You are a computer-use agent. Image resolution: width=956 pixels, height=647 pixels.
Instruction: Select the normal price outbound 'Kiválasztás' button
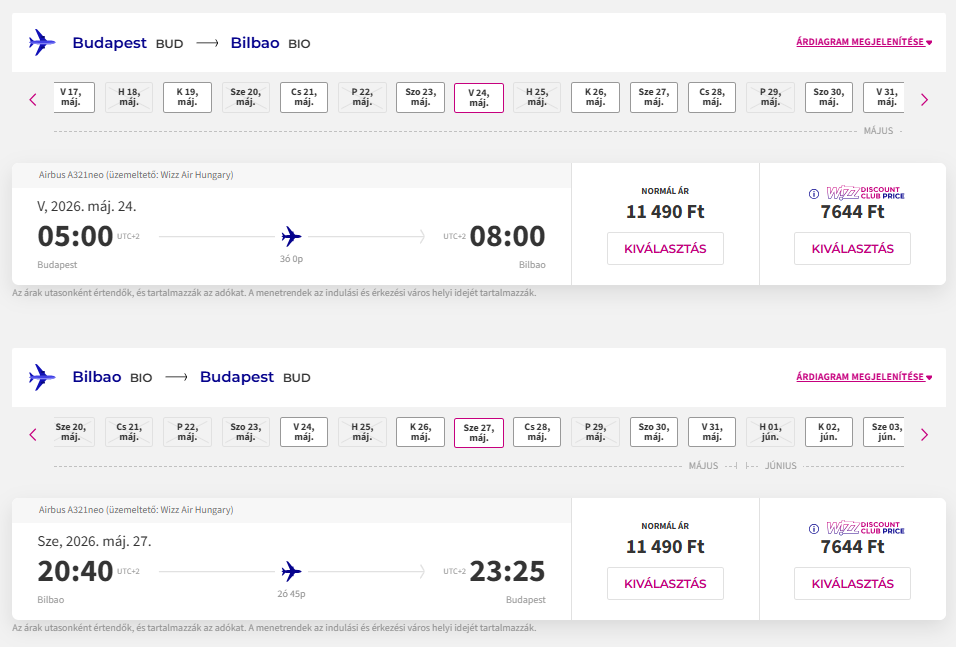click(665, 249)
